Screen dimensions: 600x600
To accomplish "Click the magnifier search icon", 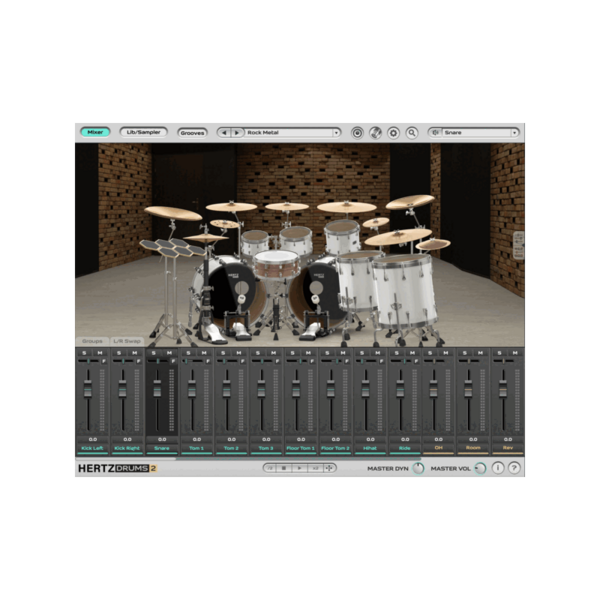I will 412,133.
